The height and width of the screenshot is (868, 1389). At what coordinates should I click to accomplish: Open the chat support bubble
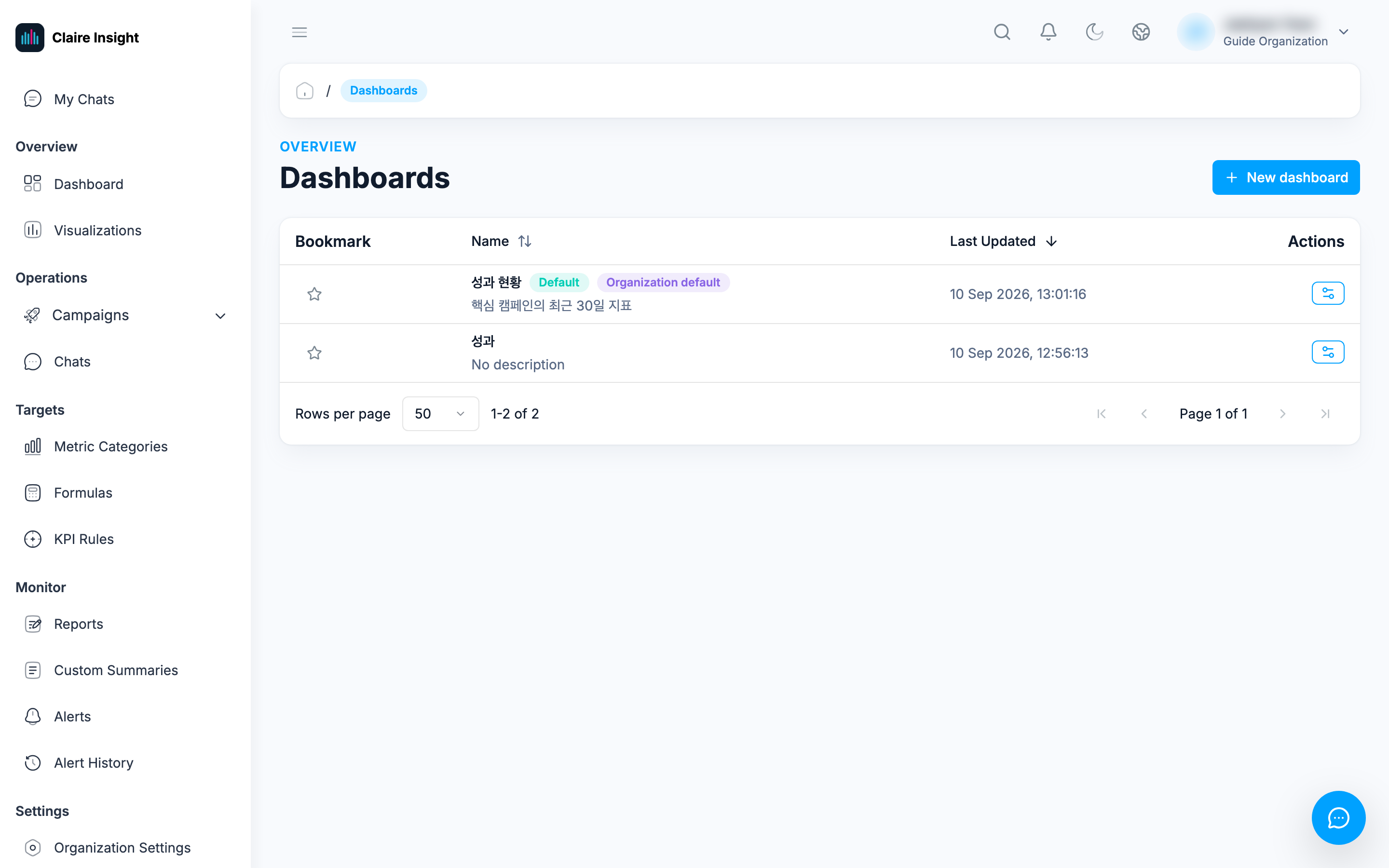1338,817
